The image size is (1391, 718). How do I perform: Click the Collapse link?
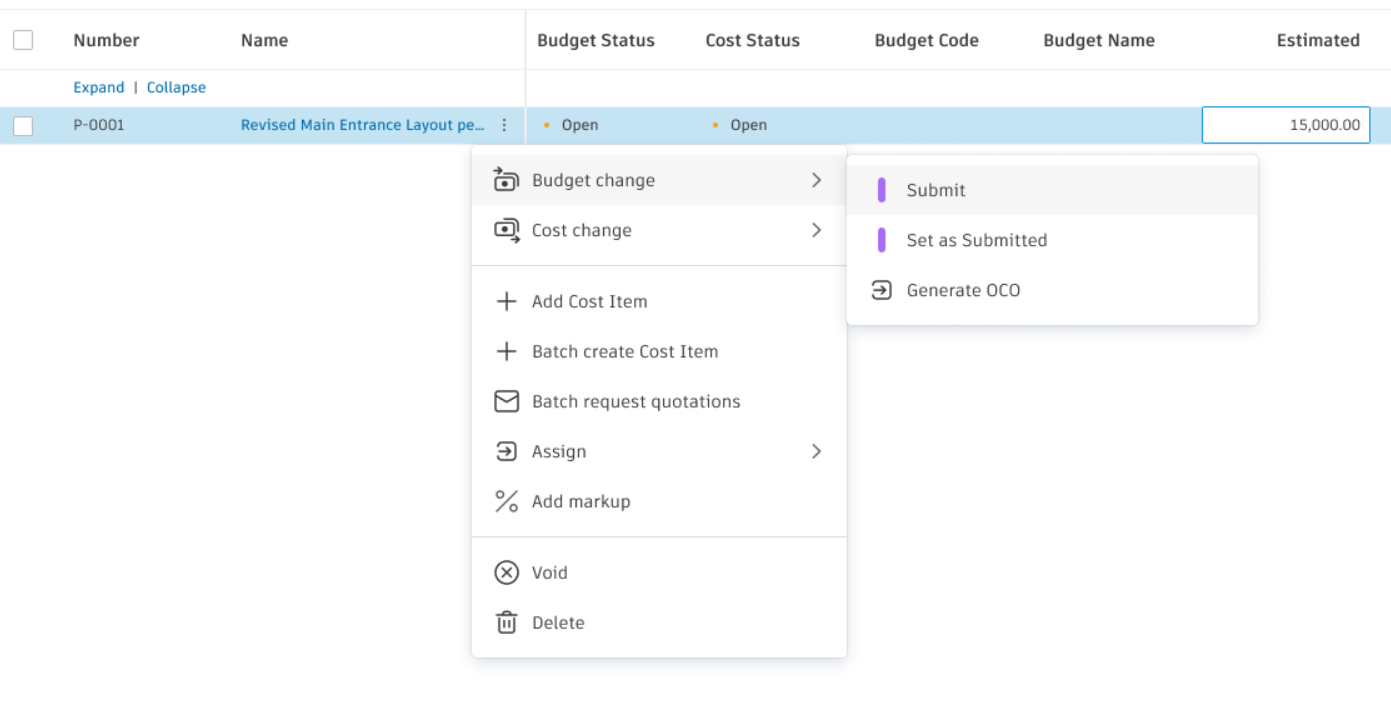click(176, 87)
